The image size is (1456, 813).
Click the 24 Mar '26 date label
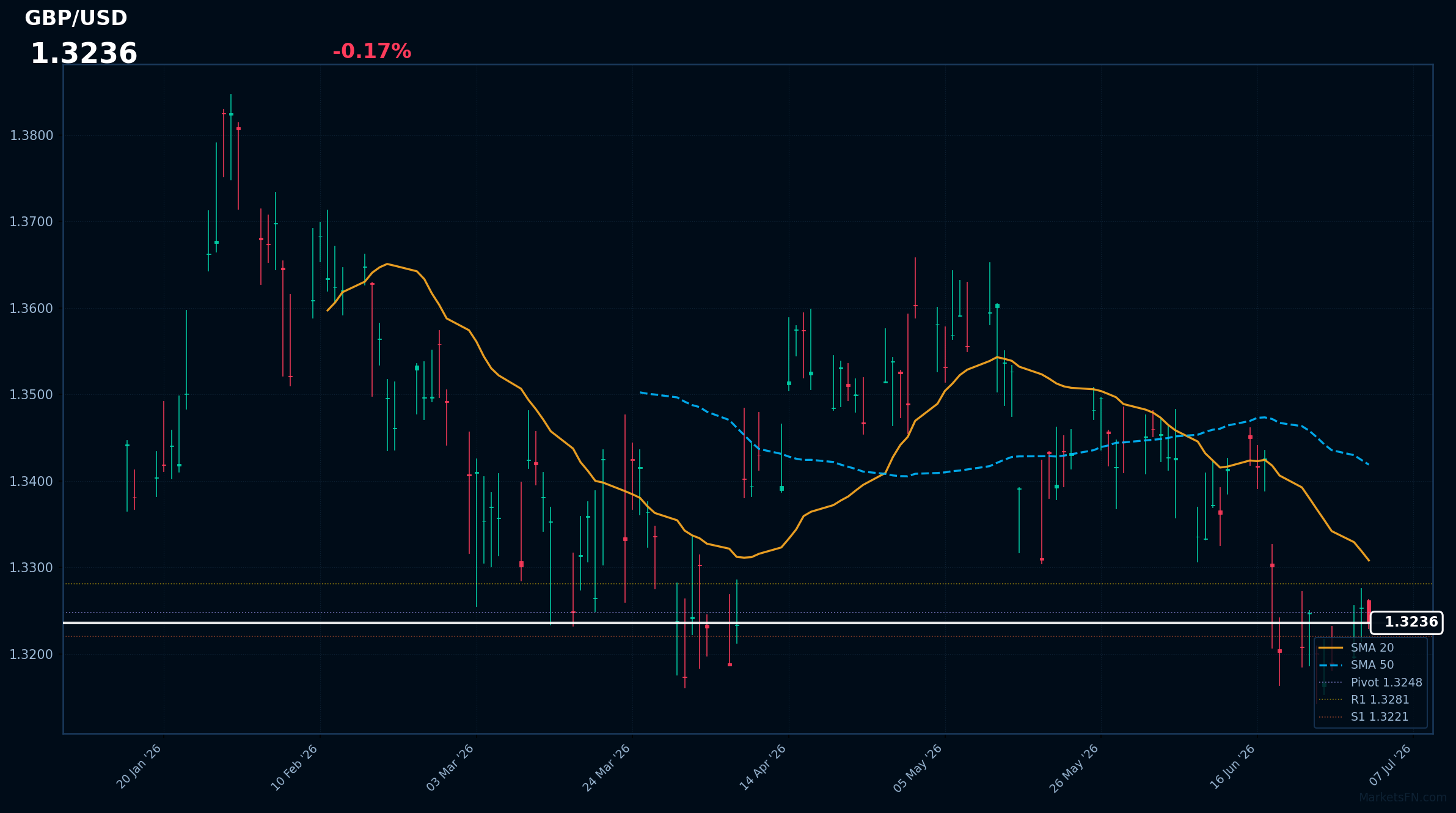coord(607,768)
